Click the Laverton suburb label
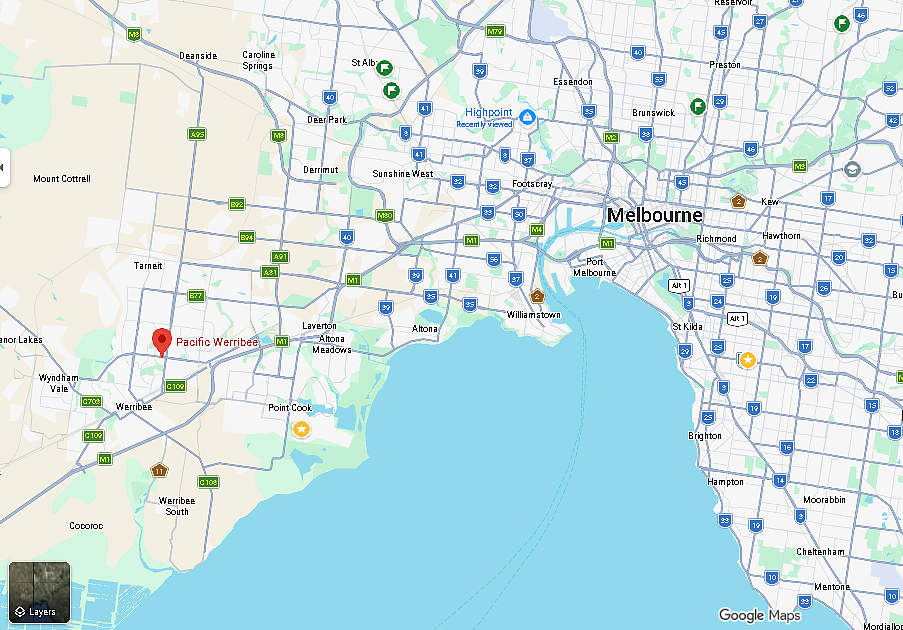Screen dimensions: 903x630 320,326
